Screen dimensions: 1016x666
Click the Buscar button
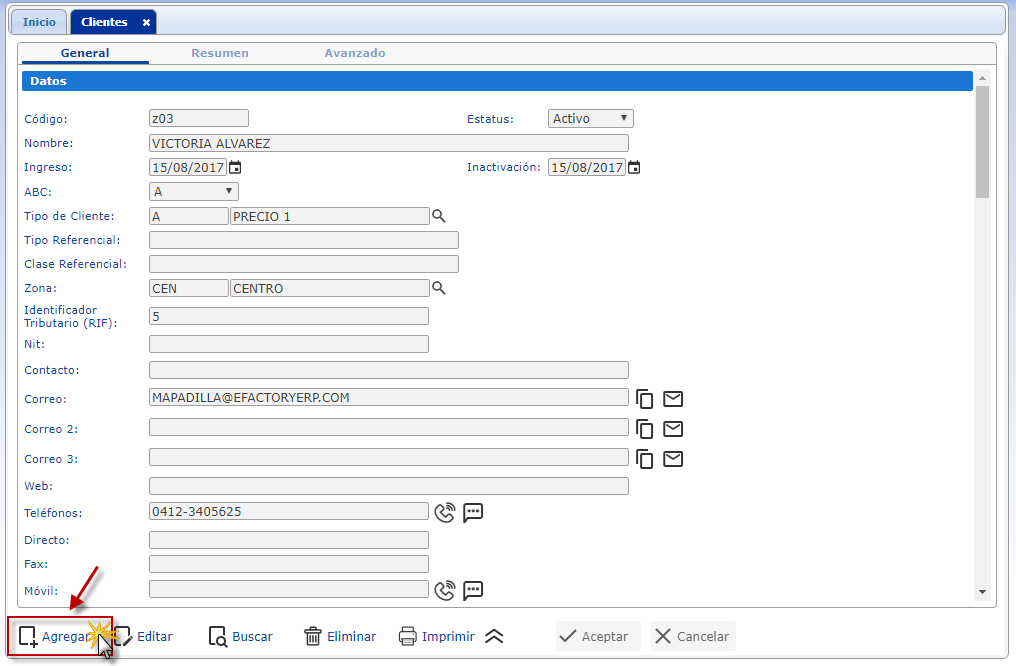tap(241, 636)
